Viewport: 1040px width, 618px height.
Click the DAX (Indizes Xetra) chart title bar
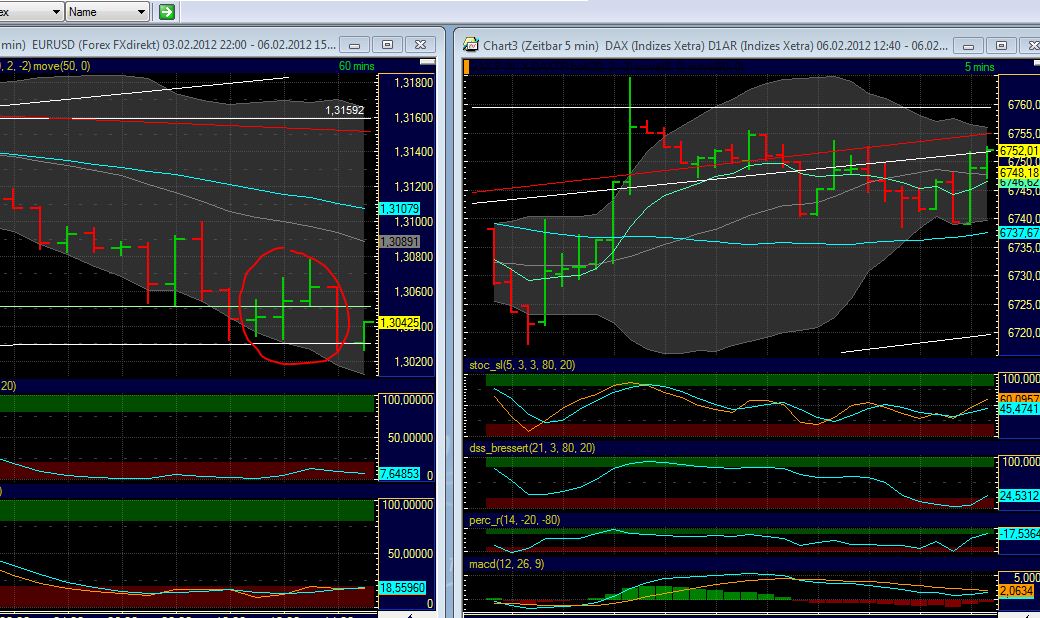click(x=700, y=45)
